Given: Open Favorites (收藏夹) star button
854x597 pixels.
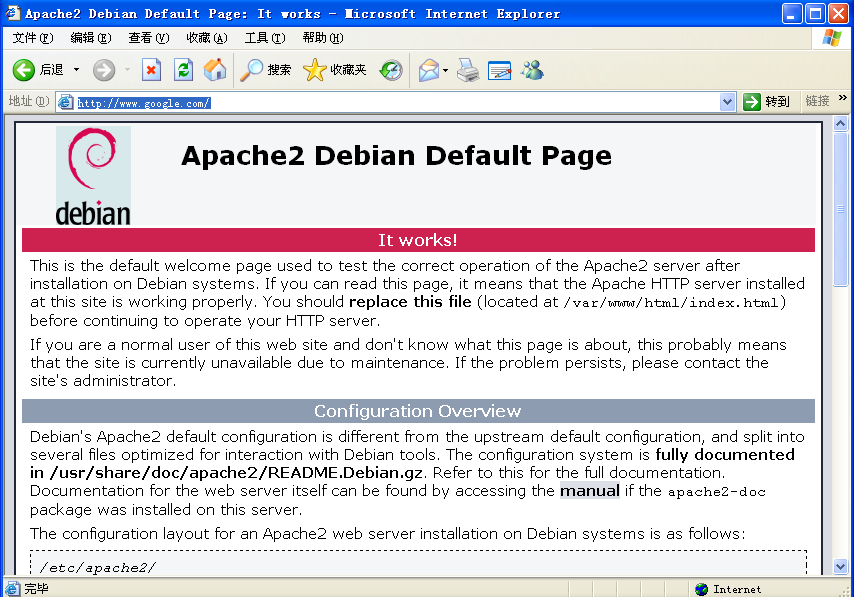Looking at the screenshot, I should coord(334,70).
